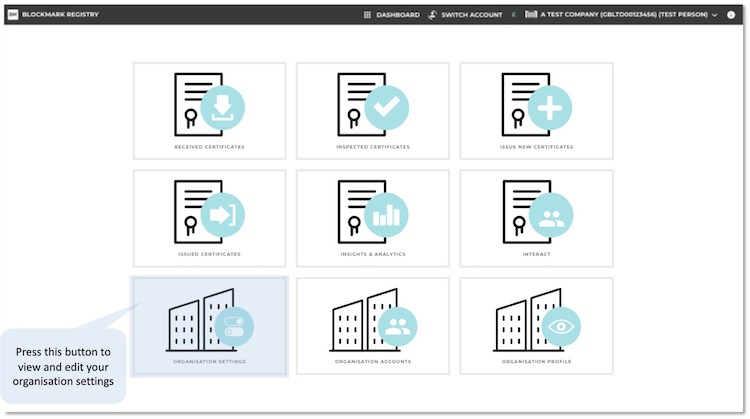Click the toggle icon on Organisation Settings
Image resolution: width=750 pixels, height=419 pixels.
tap(234, 326)
